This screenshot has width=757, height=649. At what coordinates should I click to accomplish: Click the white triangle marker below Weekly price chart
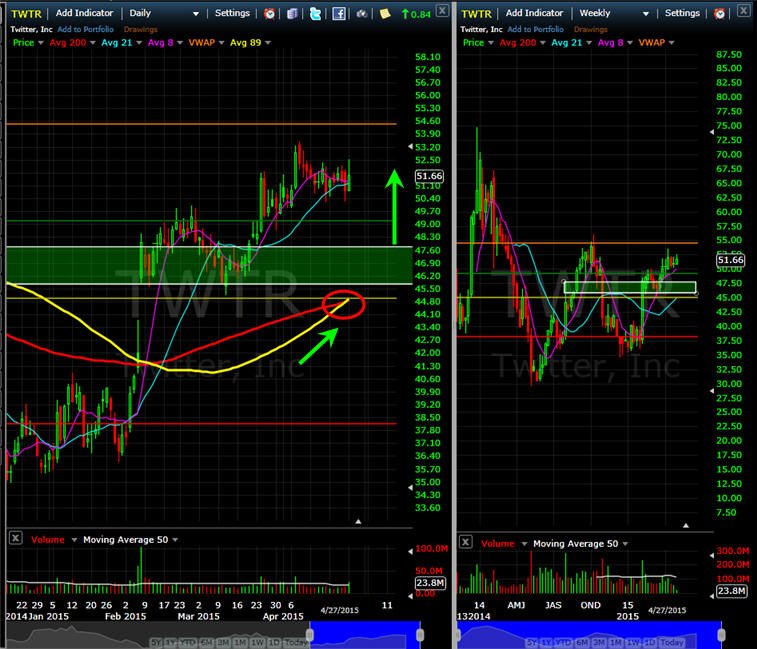coord(686,525)
